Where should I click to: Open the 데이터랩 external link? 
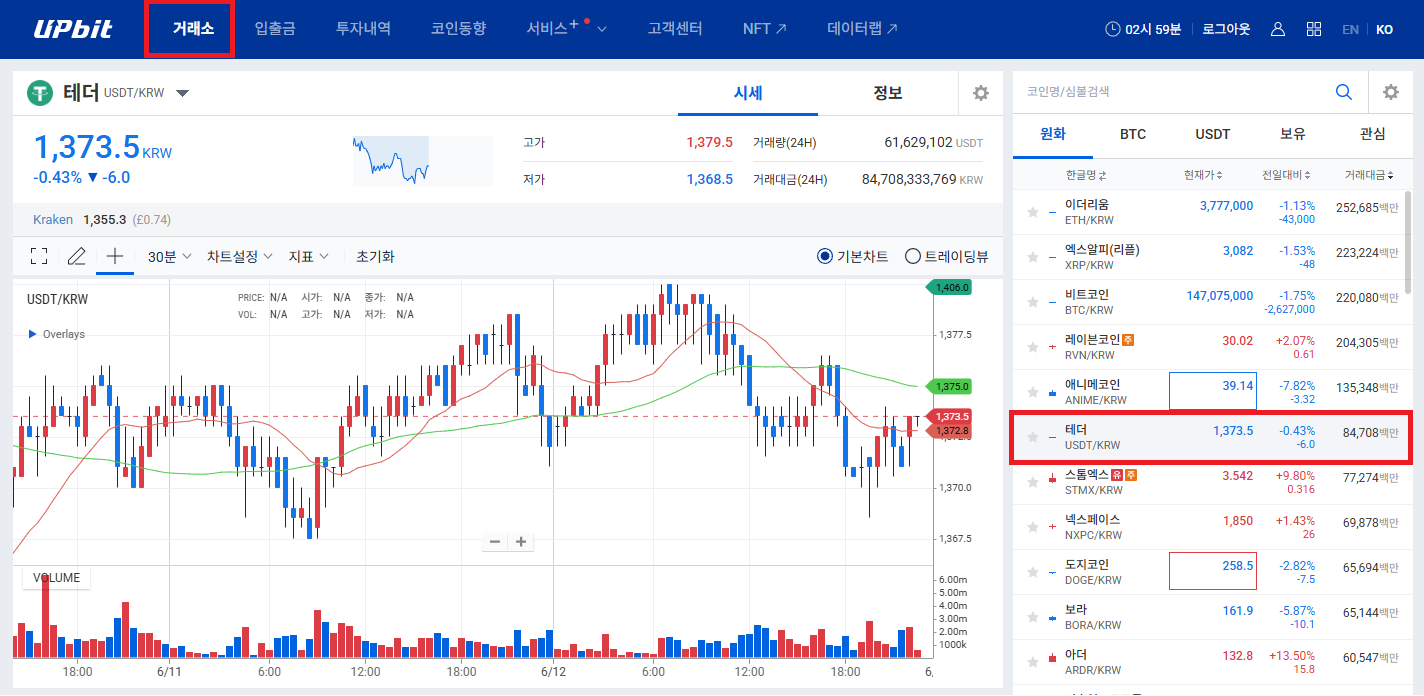863,28
